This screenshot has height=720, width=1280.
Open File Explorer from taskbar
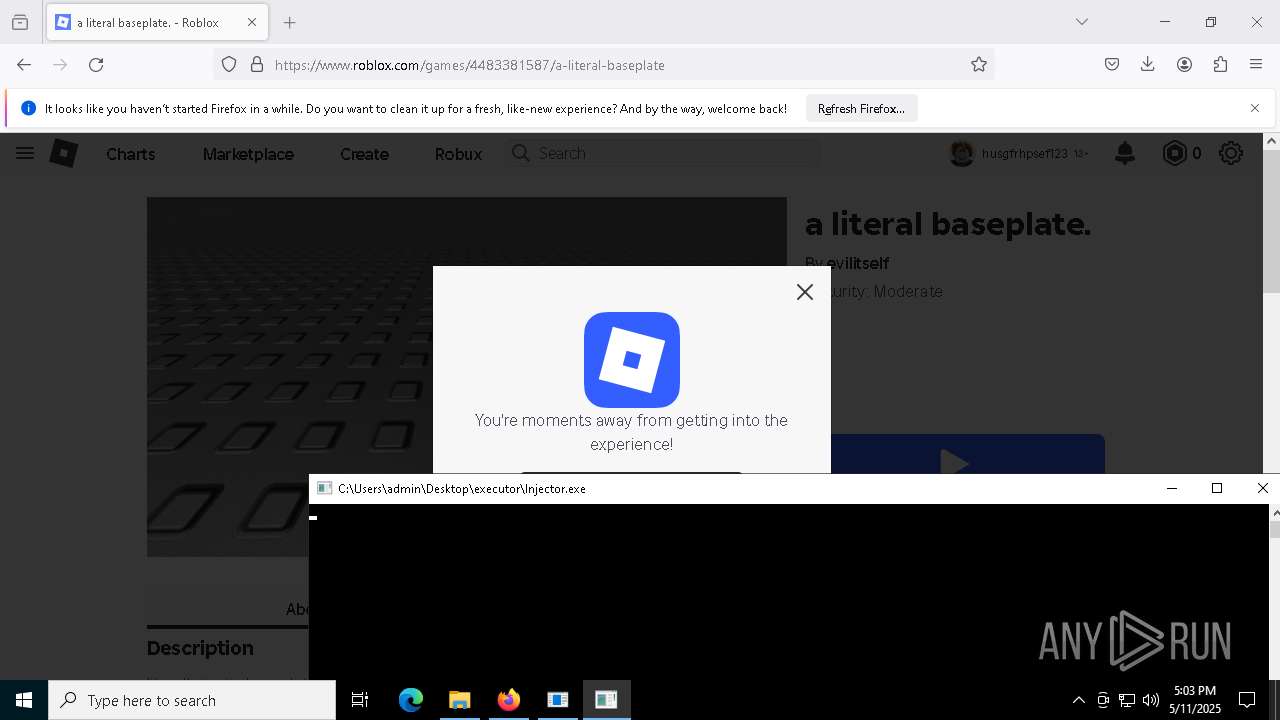pos(460,700)
